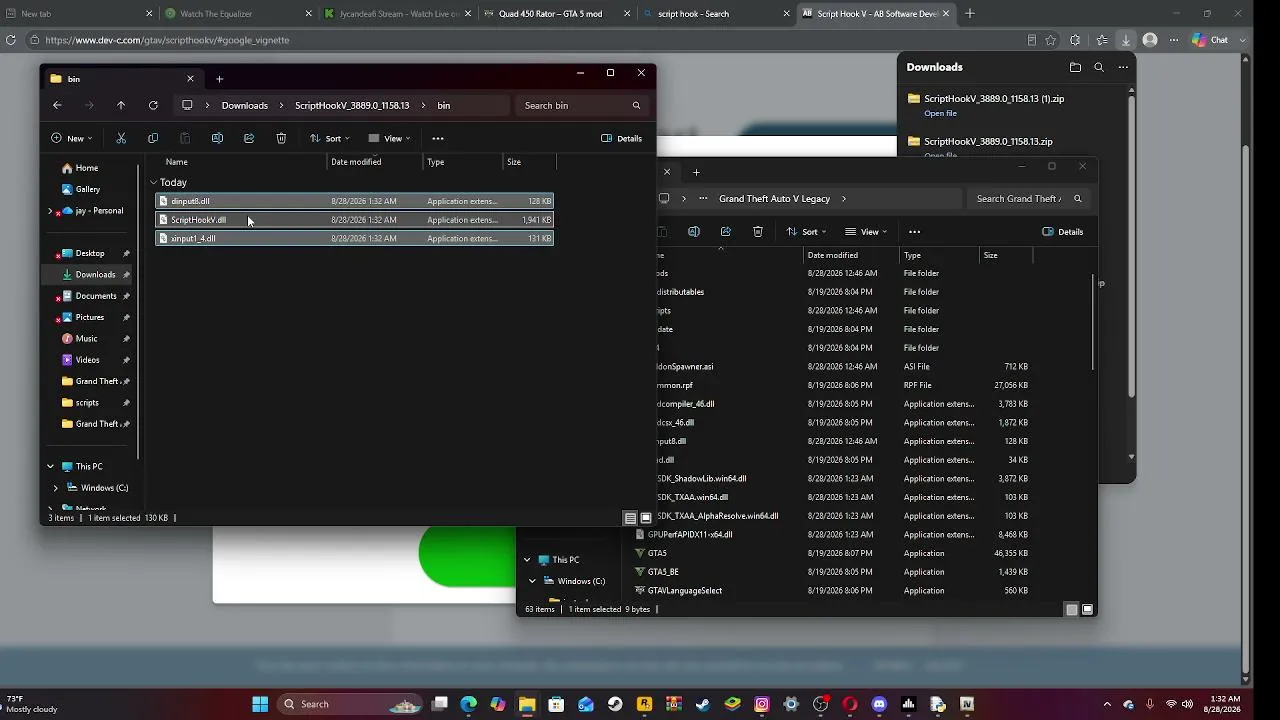Open Sort dropdown in bin window
The height and width of the screenshot is (720, 1280).
tap(329, 138)
